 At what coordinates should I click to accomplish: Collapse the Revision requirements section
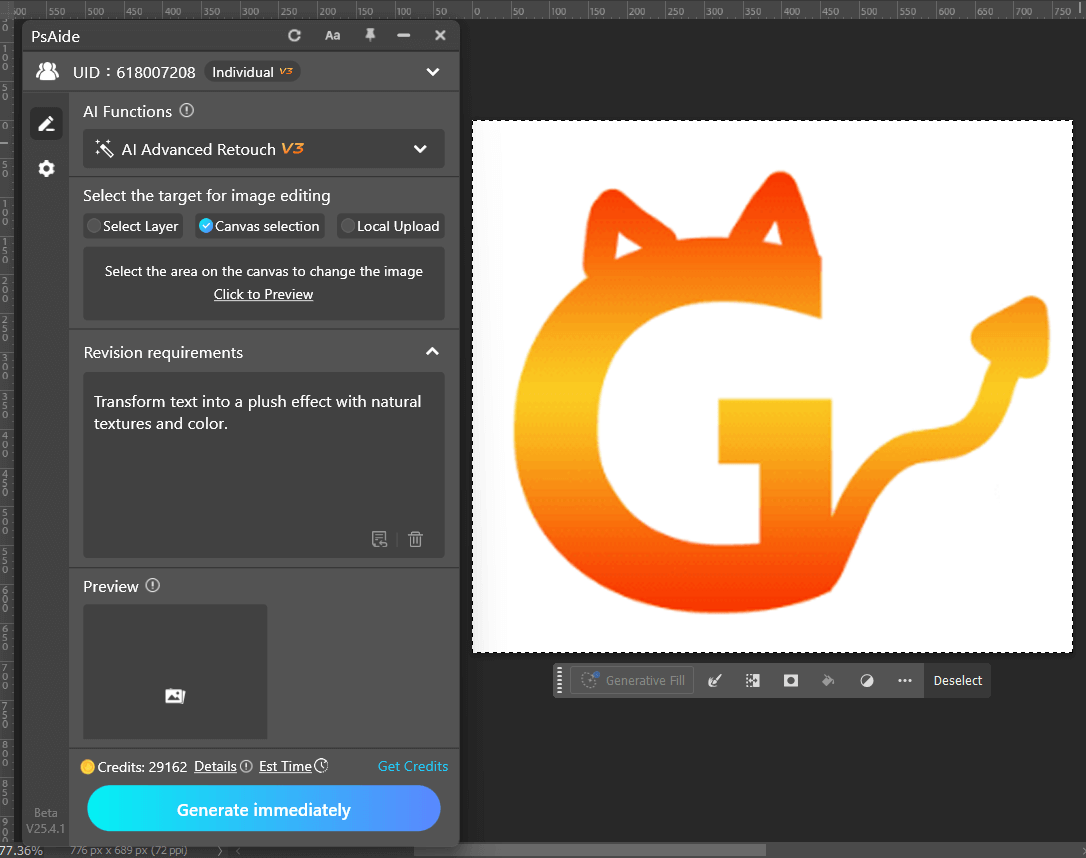pyautogui.click(x=432, y=352)
